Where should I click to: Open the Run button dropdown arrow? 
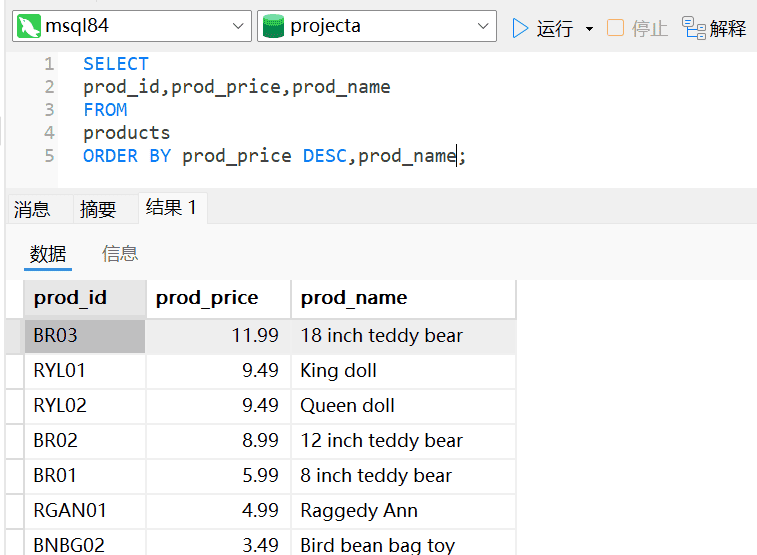click(x=589, y=29)
